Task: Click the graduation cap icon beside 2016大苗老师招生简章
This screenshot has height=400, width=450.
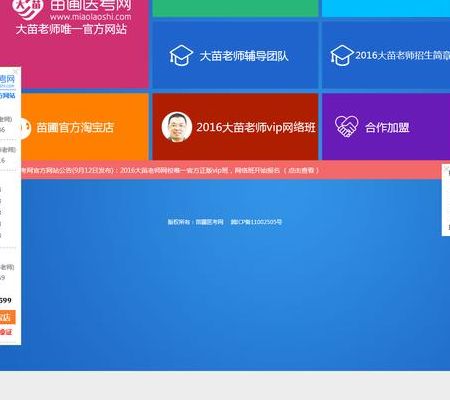Action: pos(342,55)
